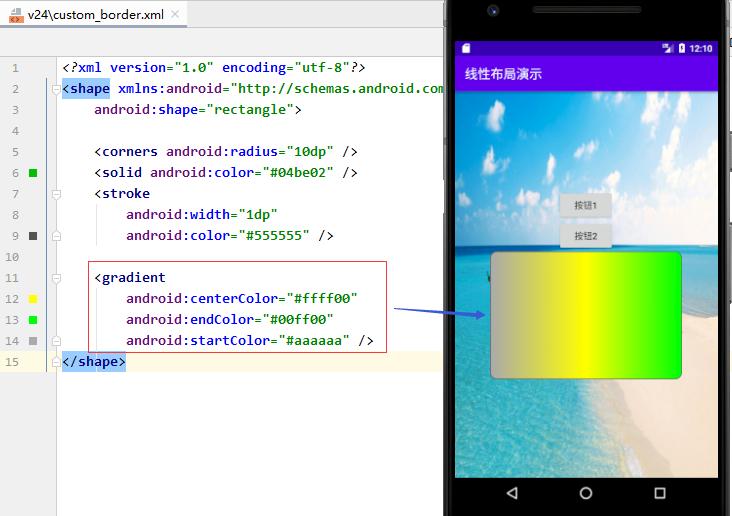This screenshot has width=732, height=516.
Task: Collapse the stroke tag fold on line 7
Action: (56, 194)
